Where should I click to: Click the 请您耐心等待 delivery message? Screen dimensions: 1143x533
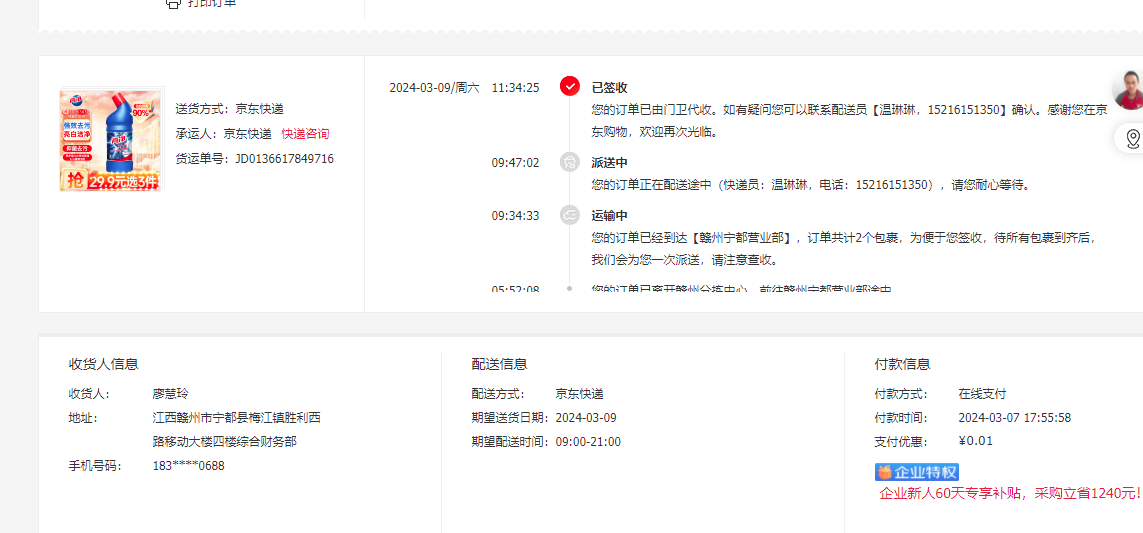[811, 184]
